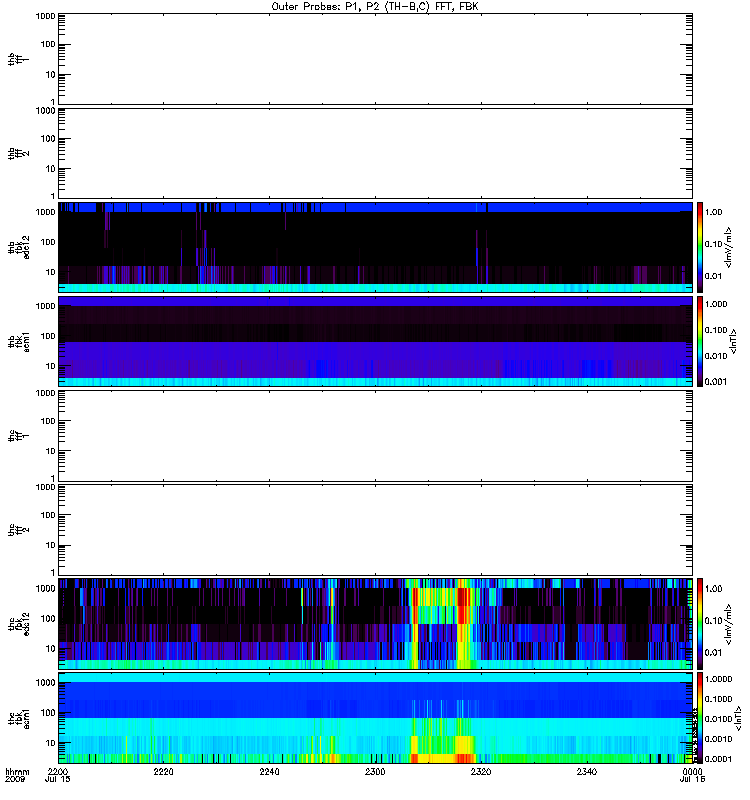Click the 1.0000 value on thc scm1 colorbar
Screen dimensions: 750x800
coord(718,679)
